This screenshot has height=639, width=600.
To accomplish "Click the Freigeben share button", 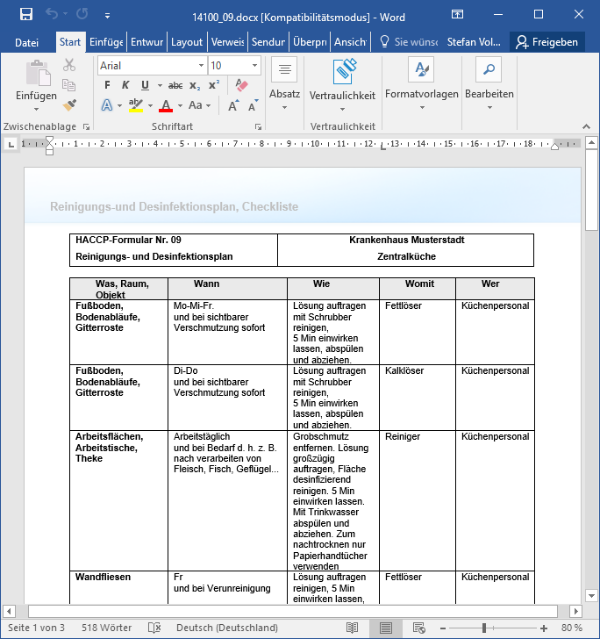I will [x=547, y=42].
